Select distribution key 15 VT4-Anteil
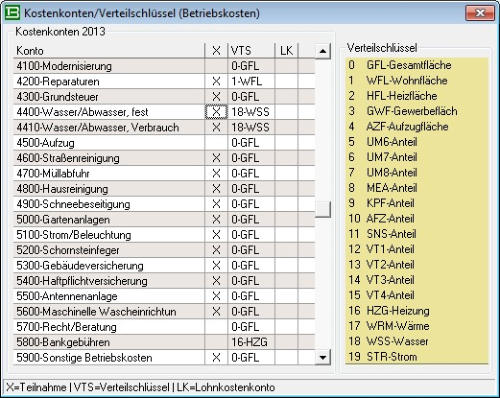This screenshot has width=500, height=398. pyautogui.click(x=417, y=295)
